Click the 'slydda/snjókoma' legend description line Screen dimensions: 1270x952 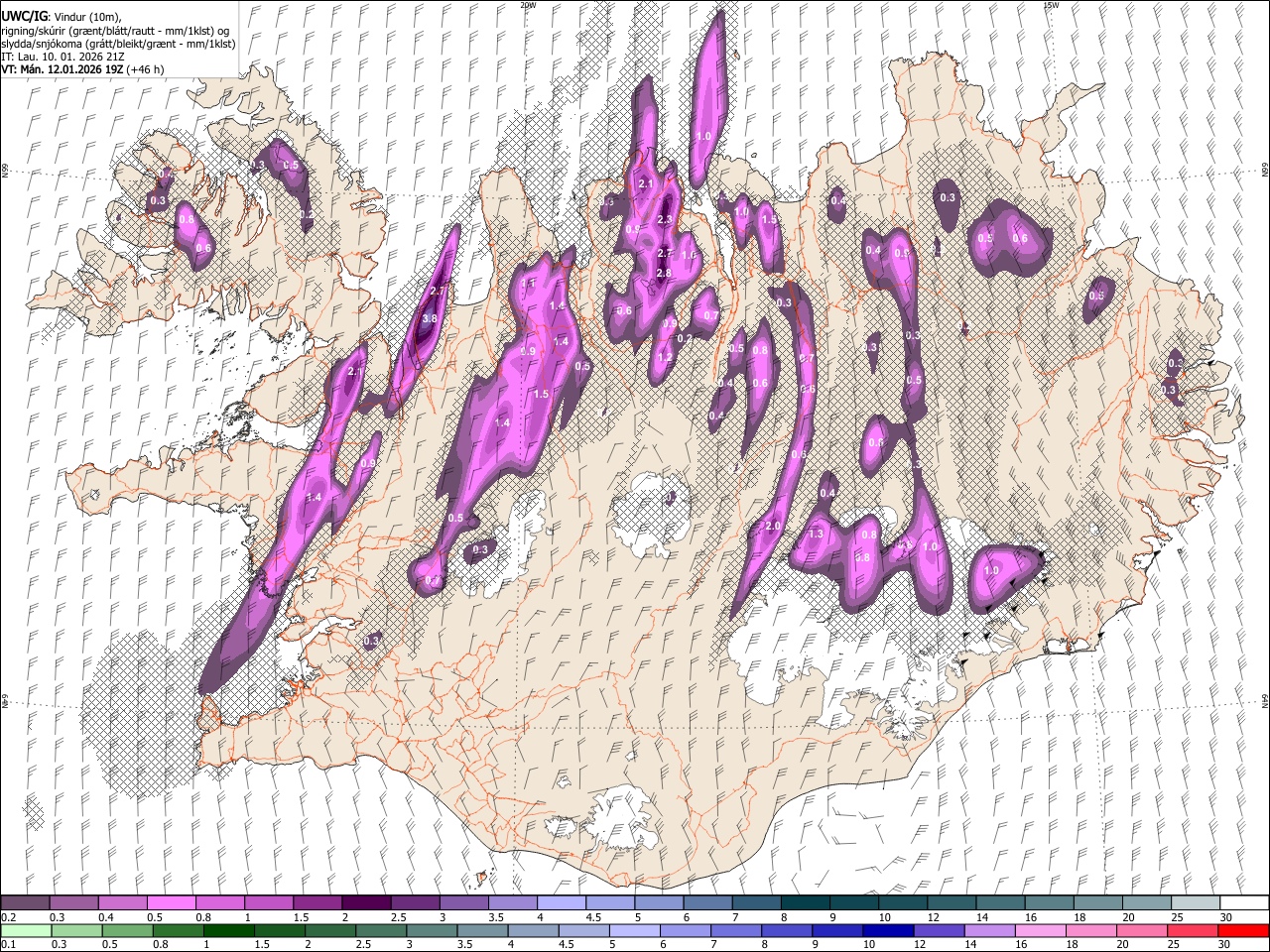click(118, 44)
